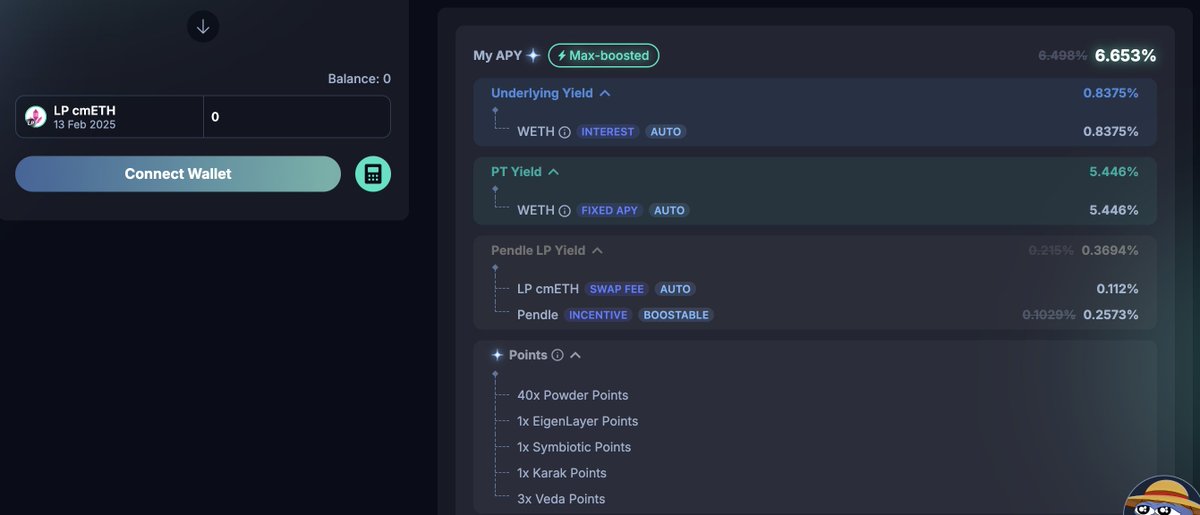This screenshot has width=1200, height=515.
Task: Click the crossed-out 6.498% APY value
Action: tap(1063, 56)
